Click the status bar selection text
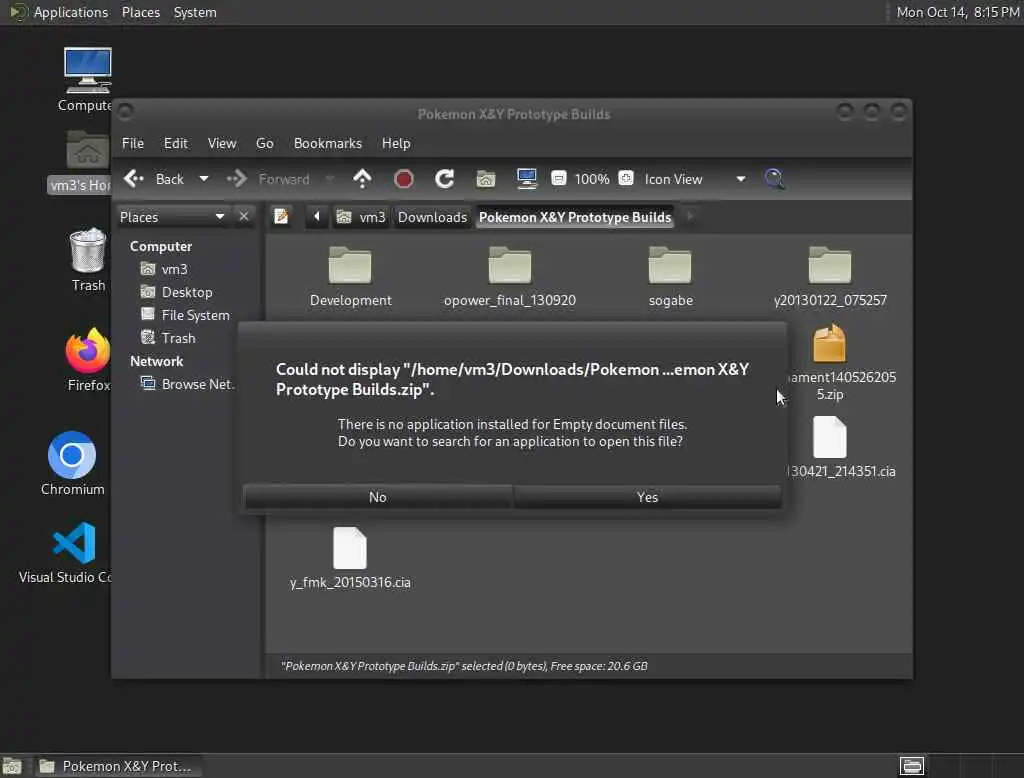Viewport: 1024px width, 778px height. click(x=464, y=666)
